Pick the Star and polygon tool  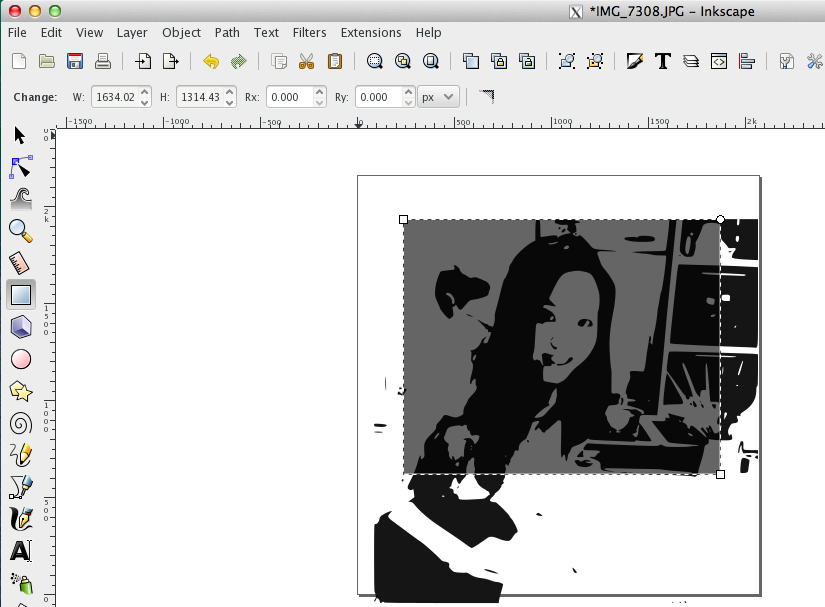(21, 391)
